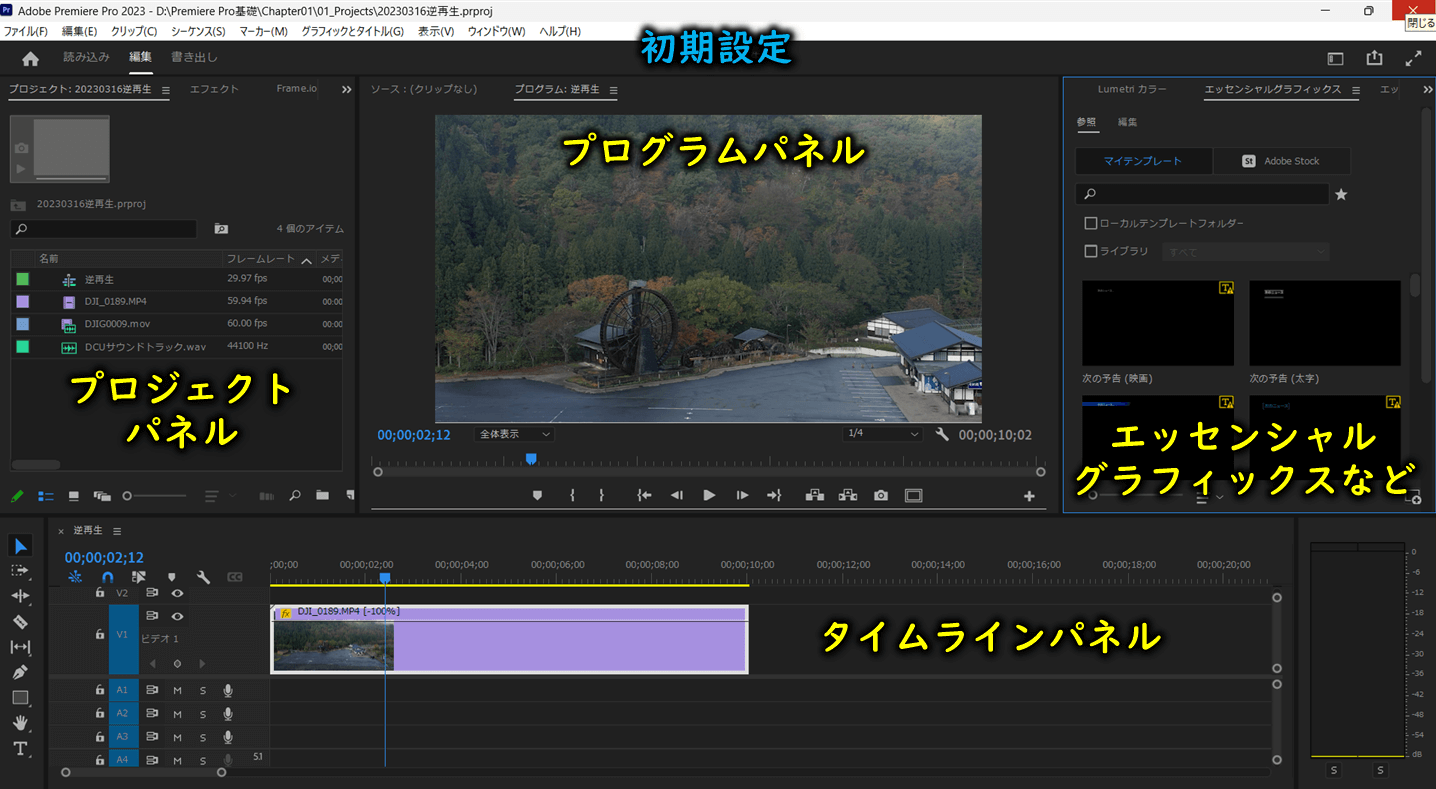The height and width of the screenshot is (789, 1436).
Task: Toggle lock on track V1
Action: click(x=99, y=634)
